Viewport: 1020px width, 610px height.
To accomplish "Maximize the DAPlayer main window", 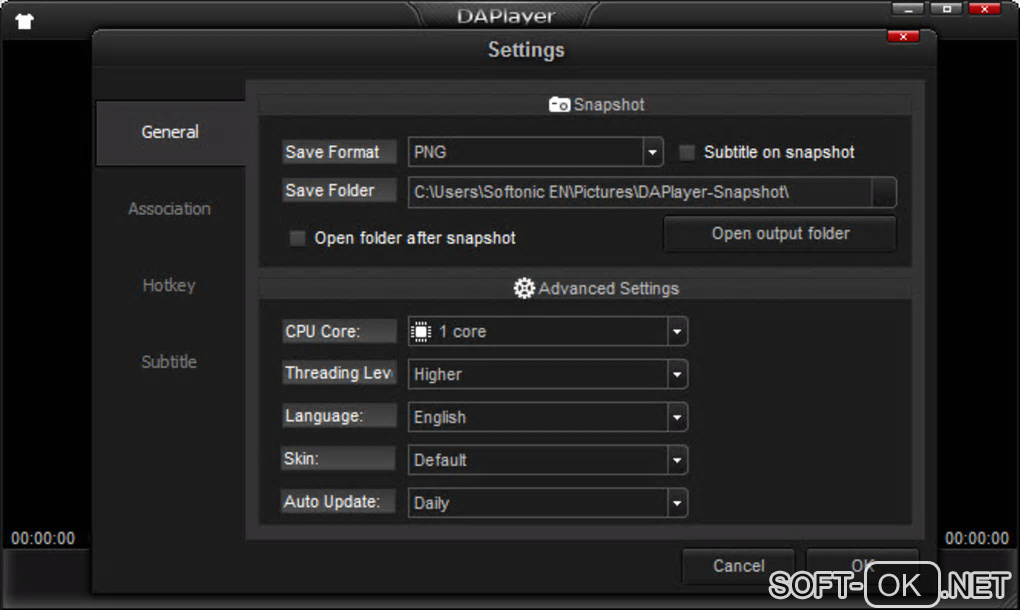I will coord(946,9).
